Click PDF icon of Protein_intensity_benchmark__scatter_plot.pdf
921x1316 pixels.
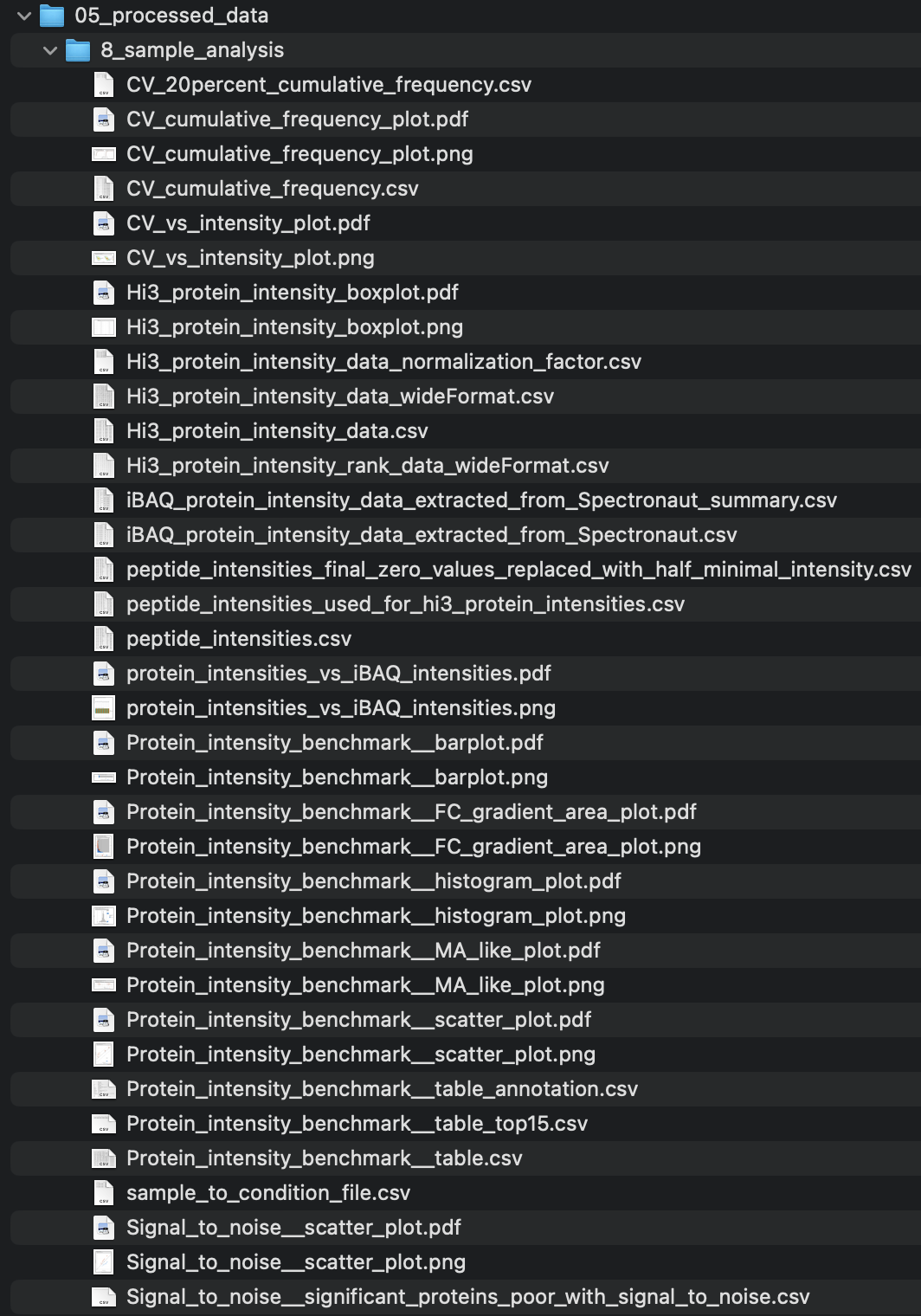pyautogui.click(x=104, y=1020)
